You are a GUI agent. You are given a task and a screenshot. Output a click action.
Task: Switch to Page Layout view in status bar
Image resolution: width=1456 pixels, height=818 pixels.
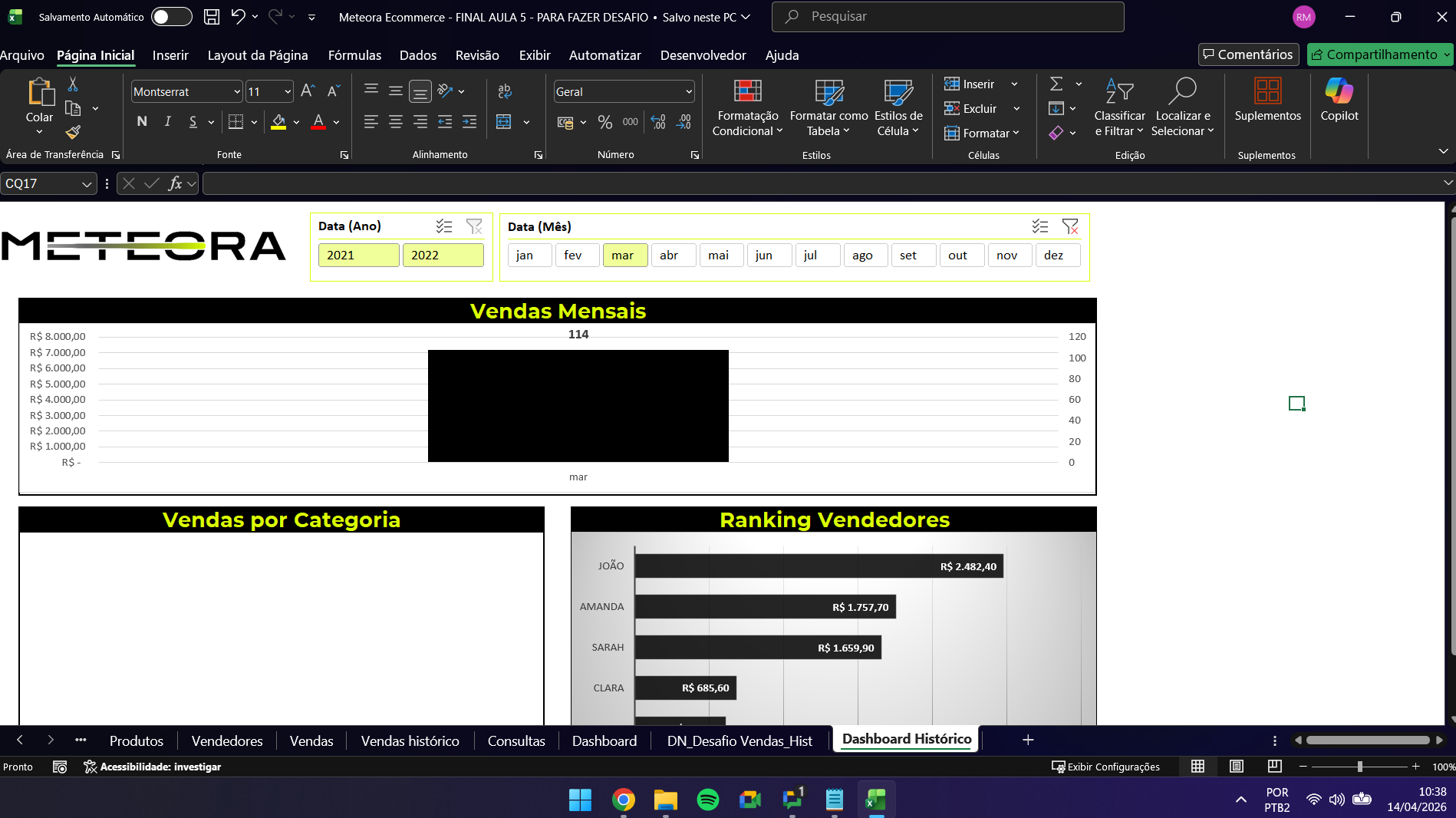tap(1237, 767)
